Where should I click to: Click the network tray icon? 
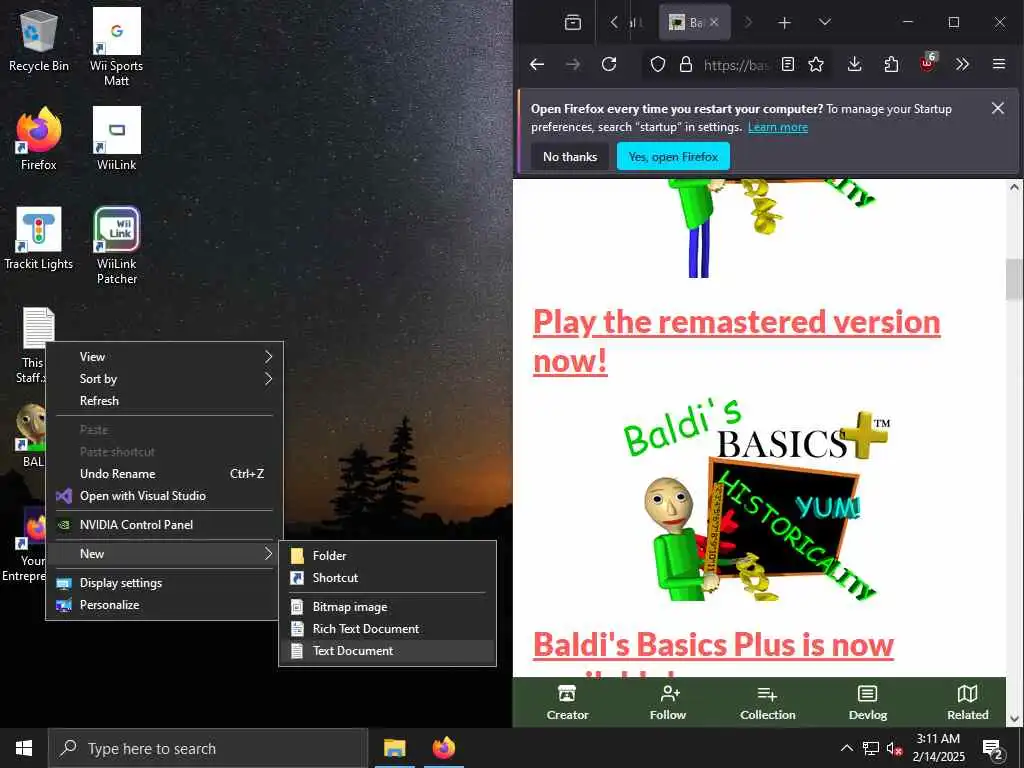click(x=871, y=749)
